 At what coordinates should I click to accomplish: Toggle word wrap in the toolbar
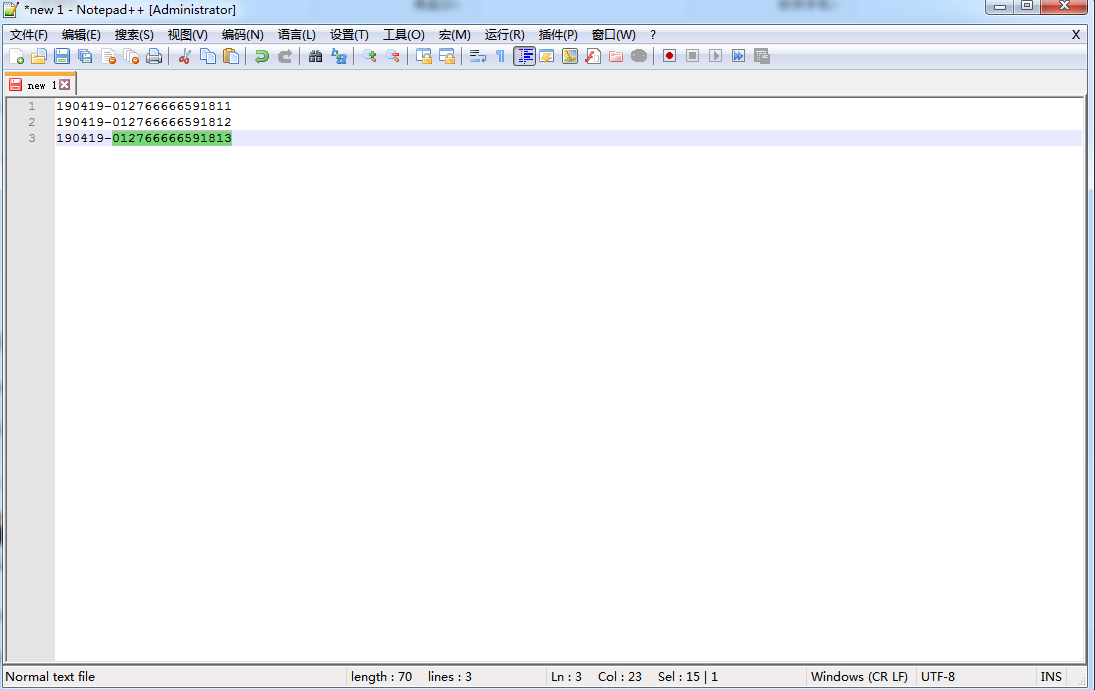pos(477,56)
